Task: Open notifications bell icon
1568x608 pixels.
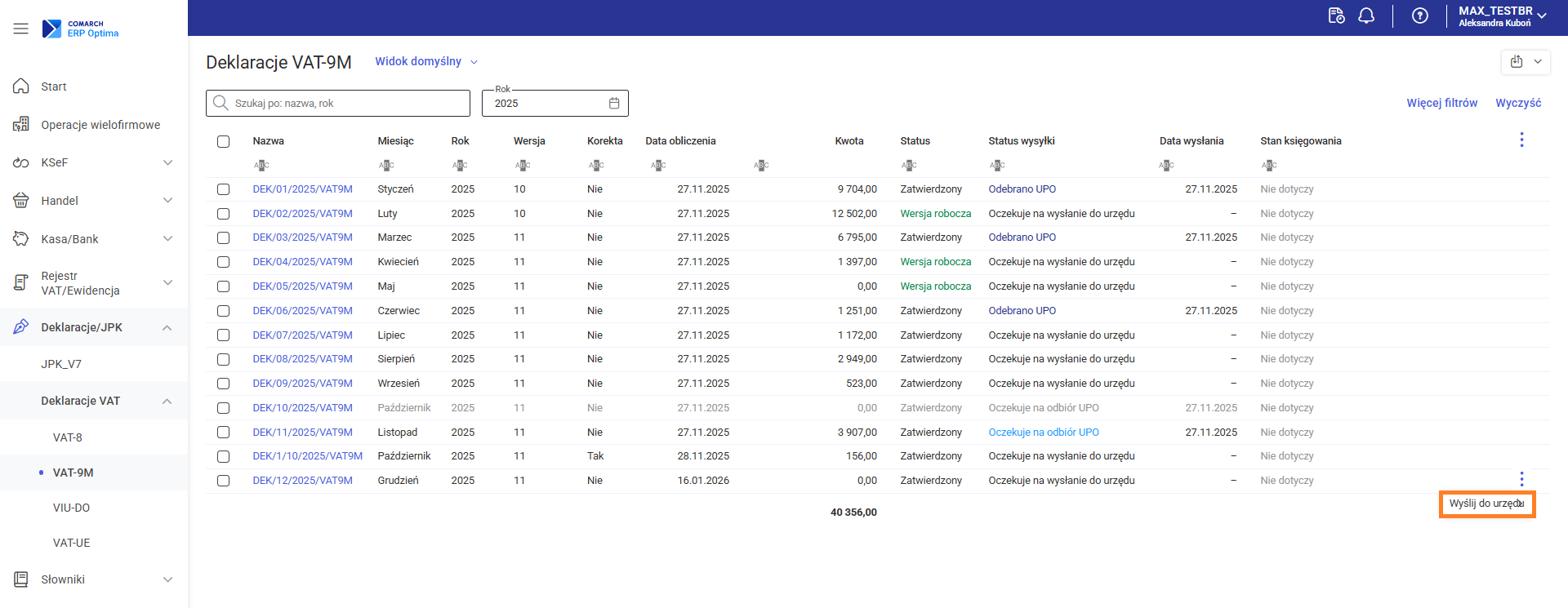Action: (x=1366, y=16)
